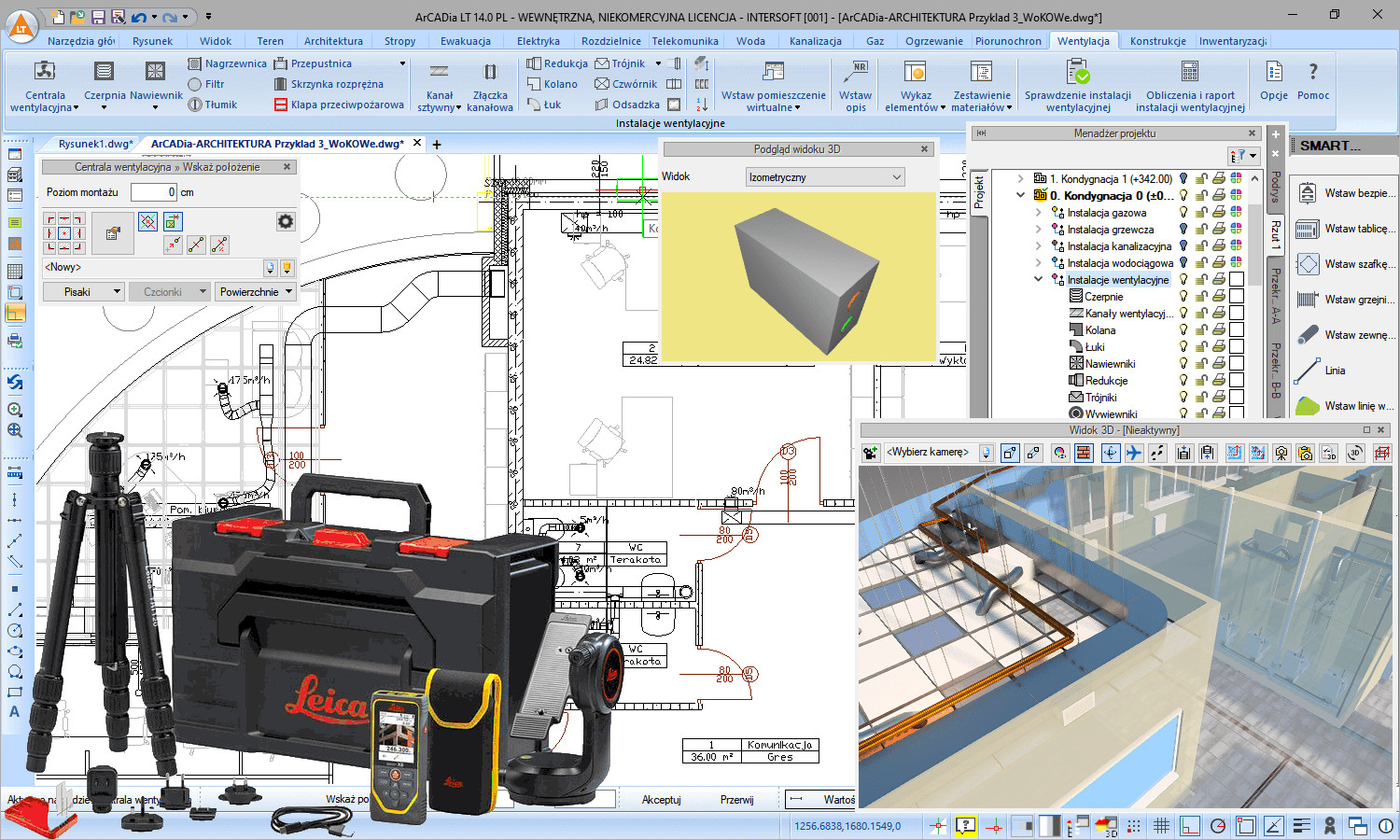Open the Powierzchnie dropdown
The image size is (1400, 840).
coord(256,292)
